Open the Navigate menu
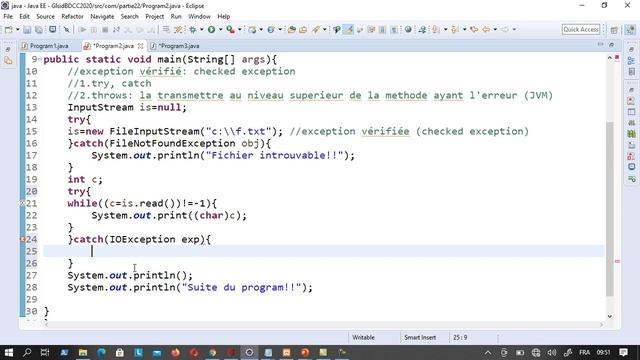The image size is (640, 360). click(x=102, y=16)
